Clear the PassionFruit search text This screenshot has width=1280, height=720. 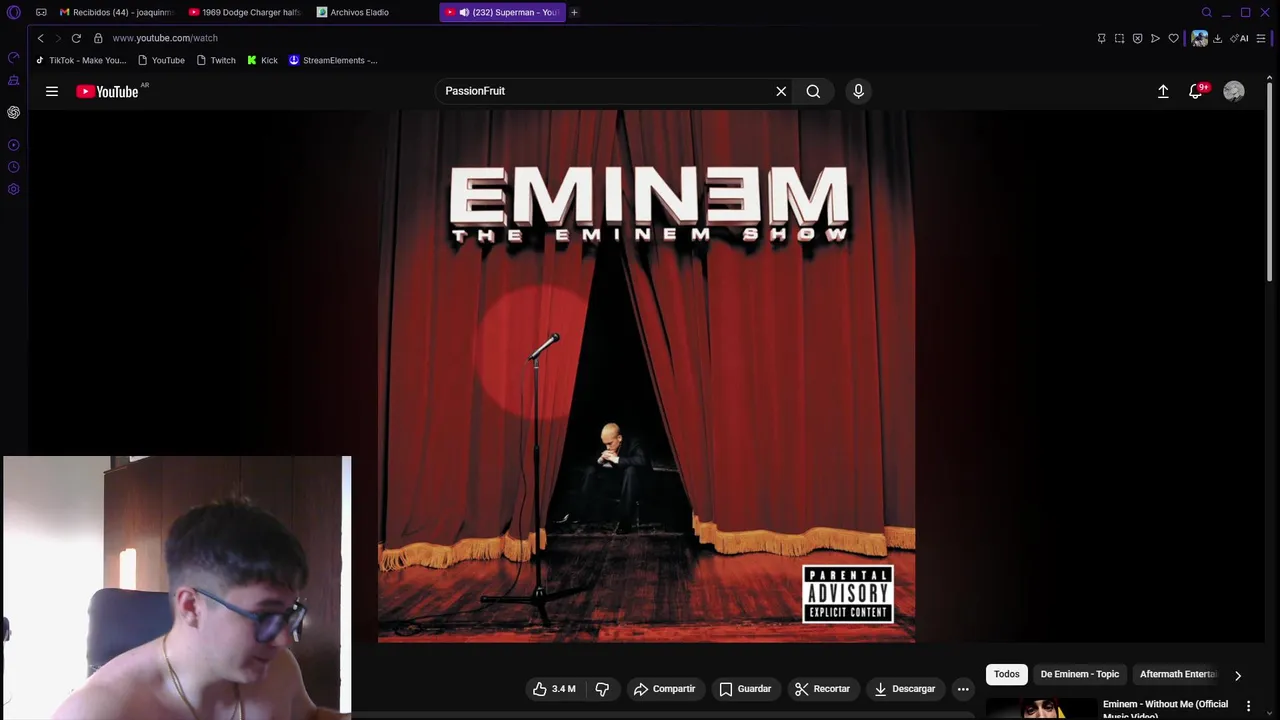pyautogui.click(x=781, y=91)
